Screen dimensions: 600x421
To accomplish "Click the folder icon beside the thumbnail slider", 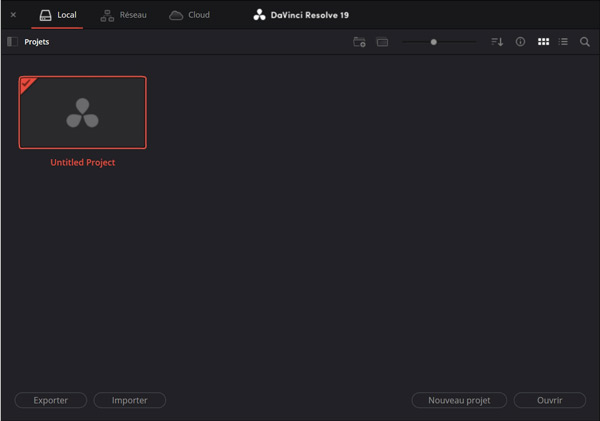I will [382, 42].
